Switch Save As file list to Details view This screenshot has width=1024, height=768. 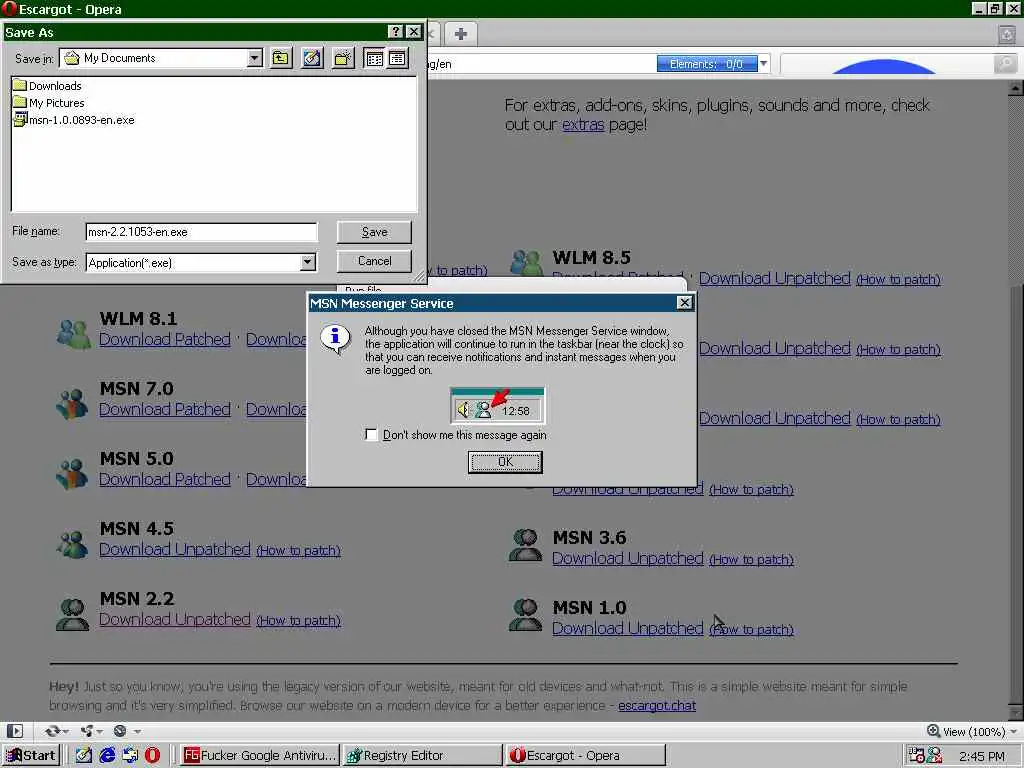[x=397, y=58]
